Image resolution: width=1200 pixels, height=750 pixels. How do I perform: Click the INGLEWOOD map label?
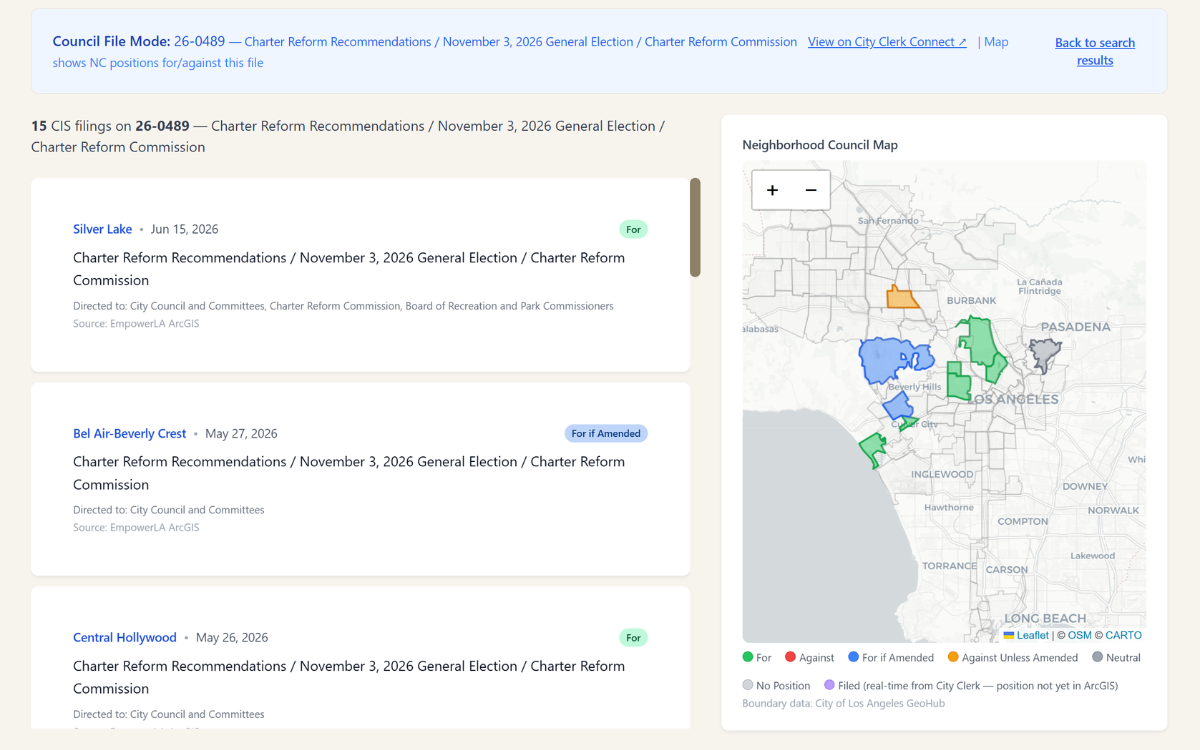[x=942, y=474]
